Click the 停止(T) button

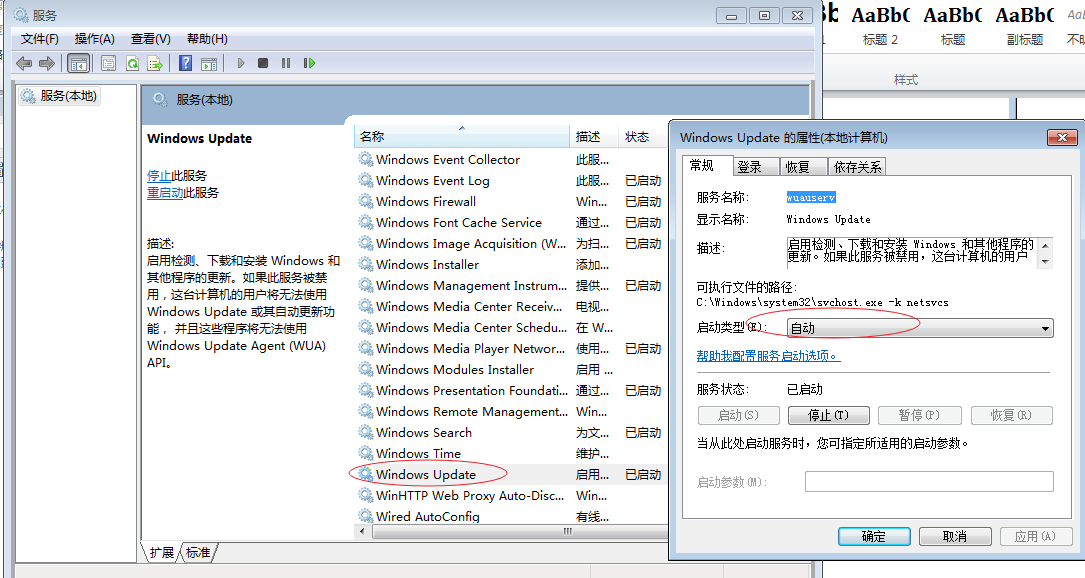(x=828, y=415)
